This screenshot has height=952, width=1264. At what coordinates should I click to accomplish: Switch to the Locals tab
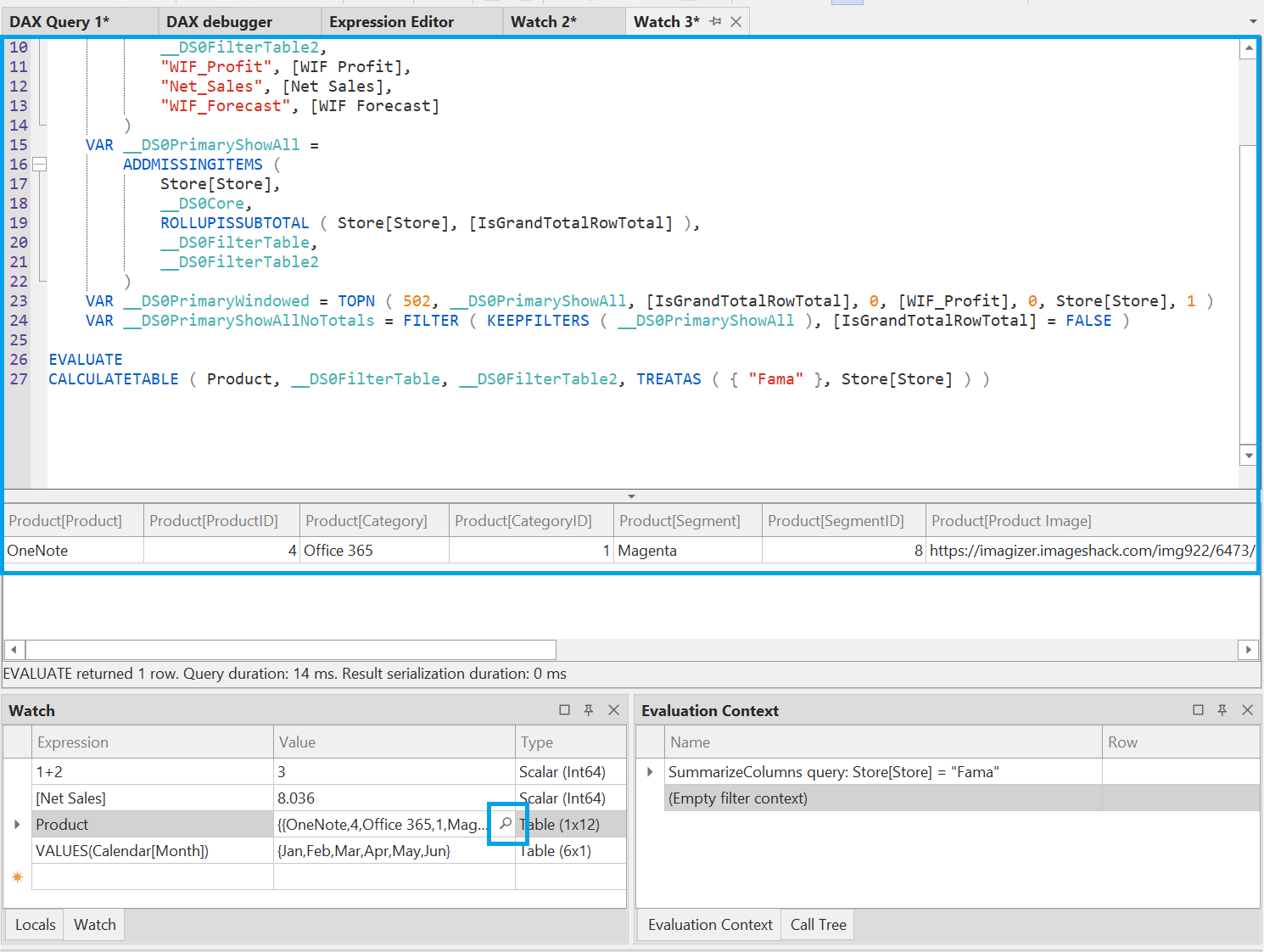[x=36, y=925]
